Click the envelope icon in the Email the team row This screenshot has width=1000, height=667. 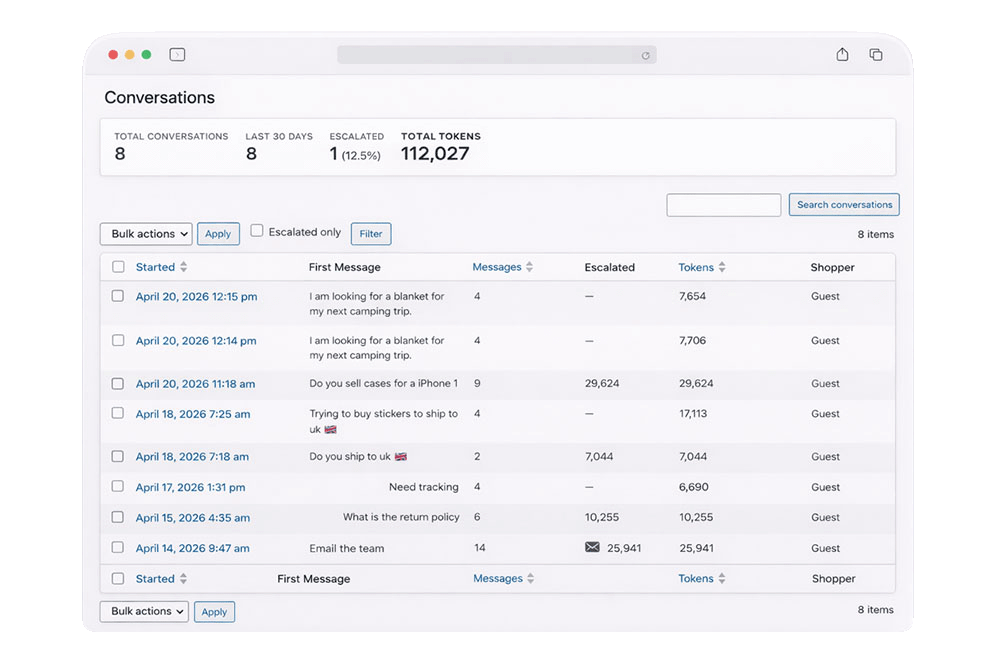pyautogui.click(x=592, y=547)
